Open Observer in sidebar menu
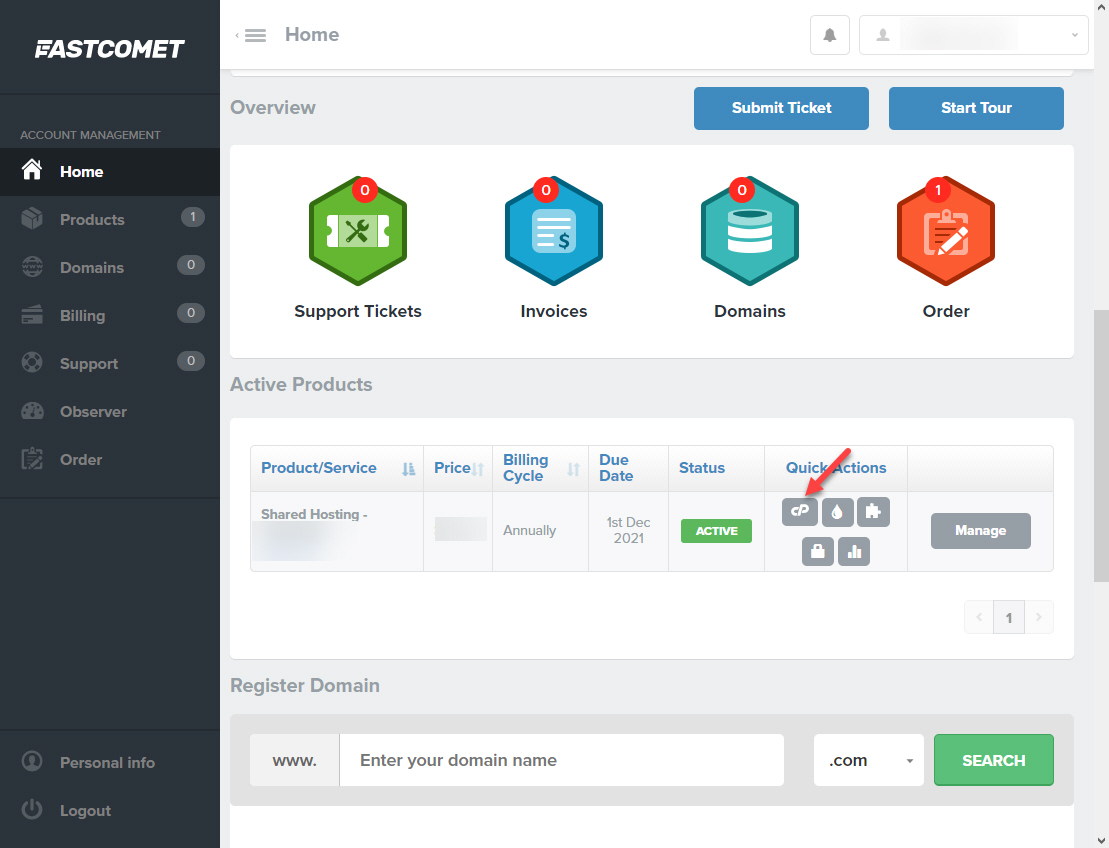1109x848 pixels. point(110,412)
